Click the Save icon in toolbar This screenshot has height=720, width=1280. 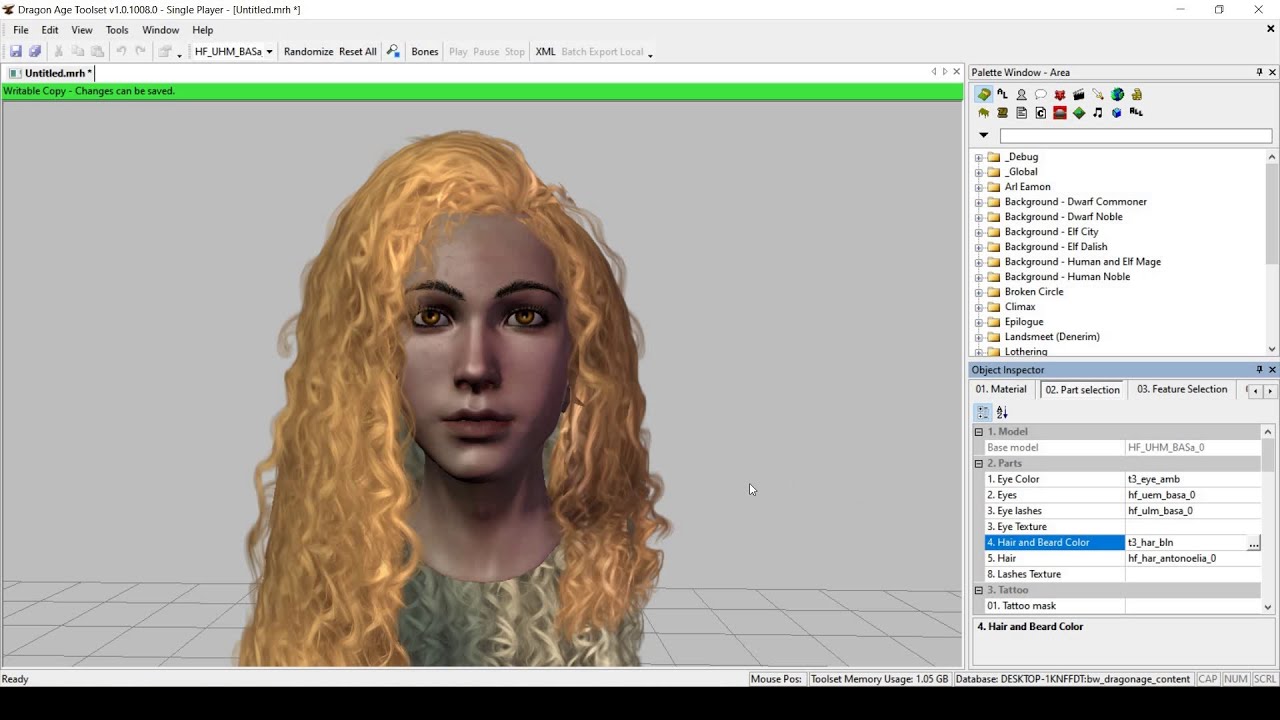(x=16, y=52)
